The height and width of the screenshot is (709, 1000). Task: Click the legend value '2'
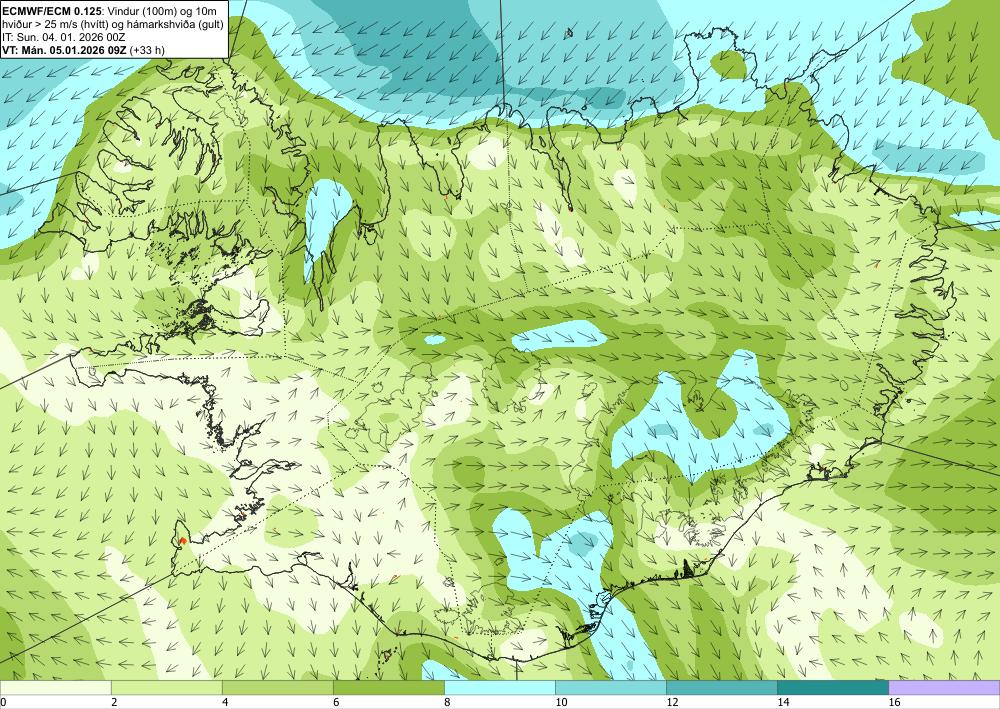coord(114,702)
